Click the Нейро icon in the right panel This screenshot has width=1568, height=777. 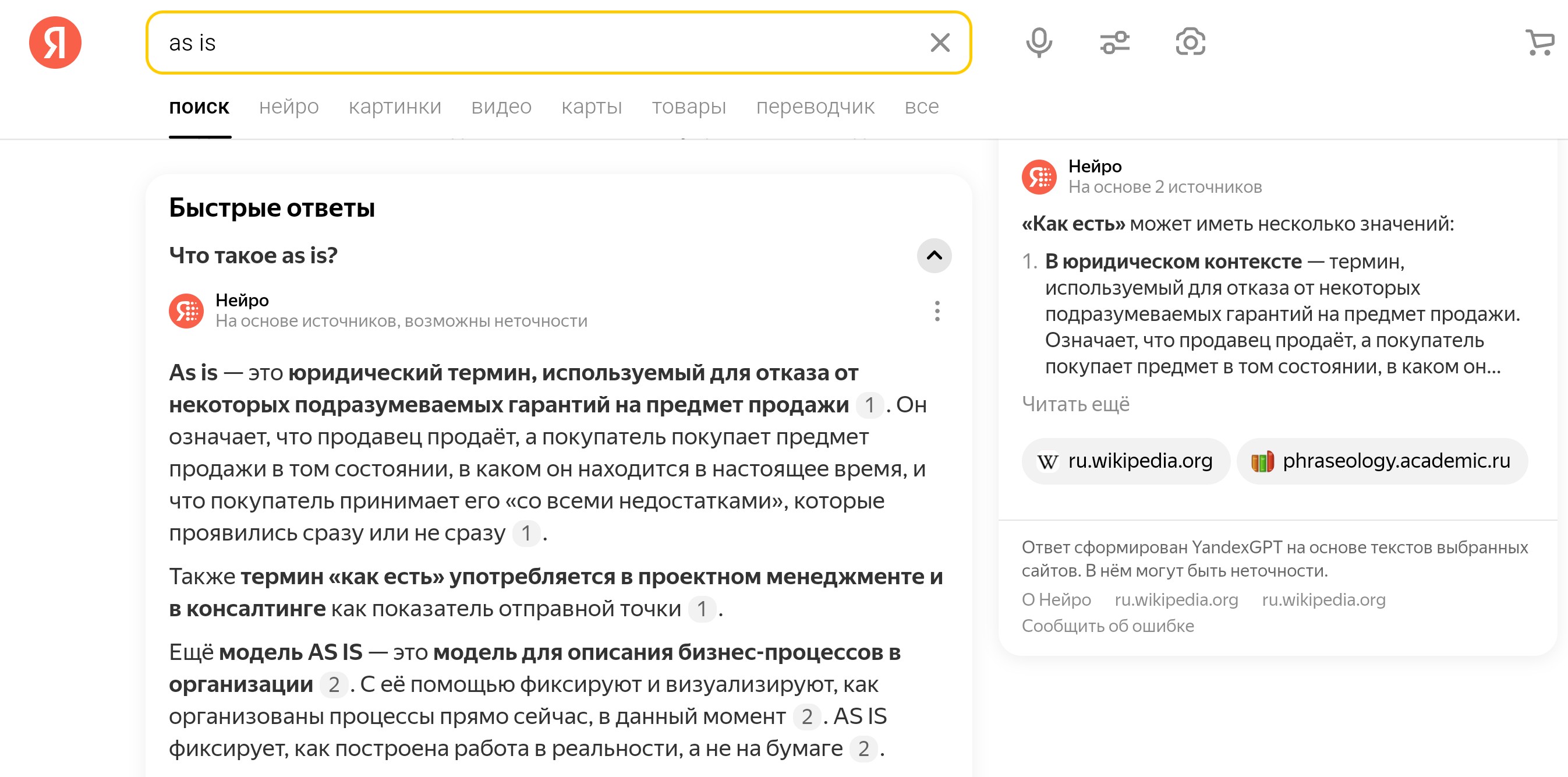(1038, 177)
